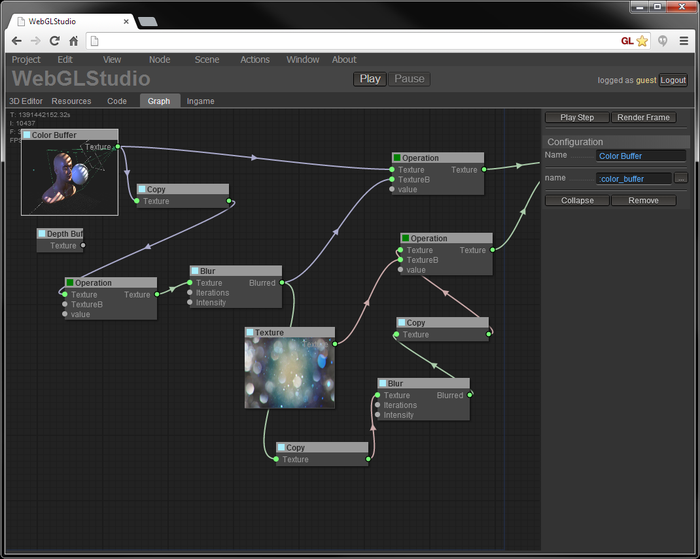Open the Chrome hamburger menu
700x559 pixels.
coord(683,41)
